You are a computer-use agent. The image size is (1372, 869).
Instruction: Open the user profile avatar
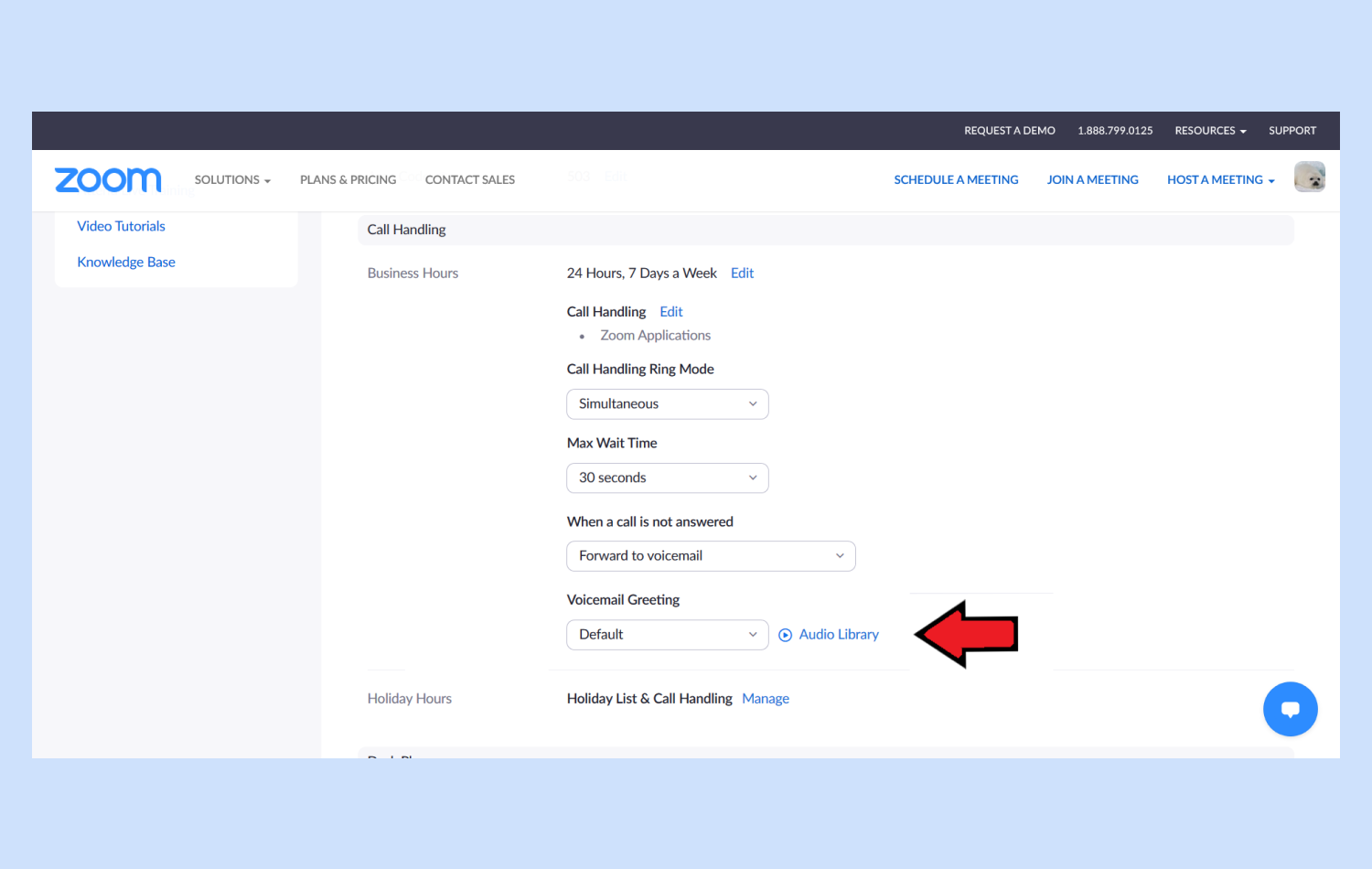click(1309, 177)
